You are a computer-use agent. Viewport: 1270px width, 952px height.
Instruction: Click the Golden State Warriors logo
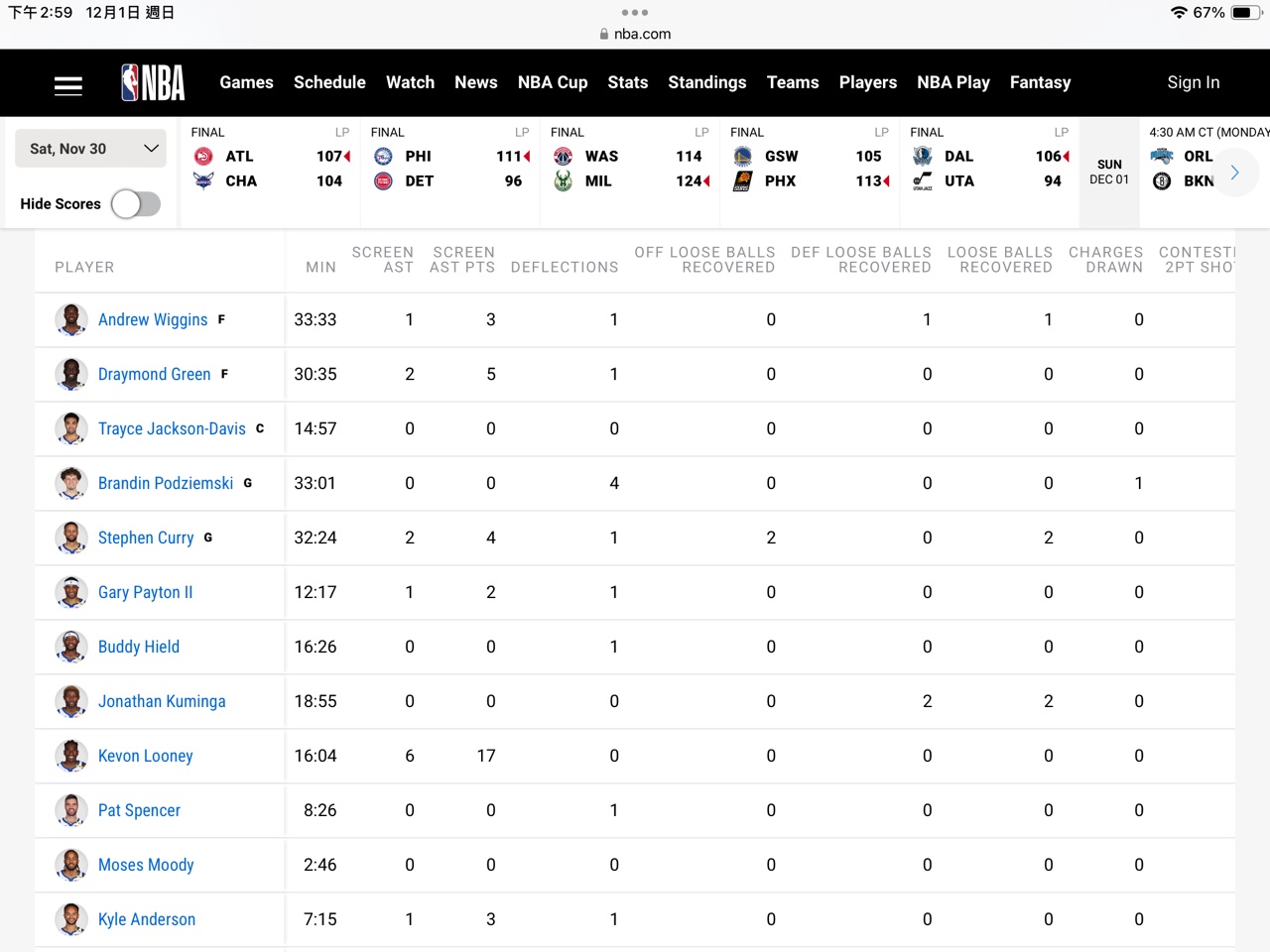[x=742, y=157]
